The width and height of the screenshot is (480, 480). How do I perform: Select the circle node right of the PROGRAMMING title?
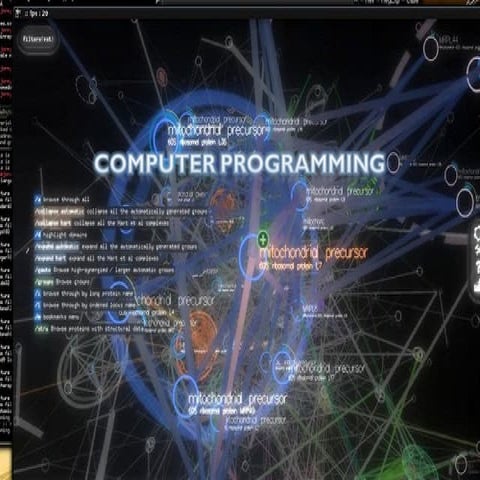point(393,162)
